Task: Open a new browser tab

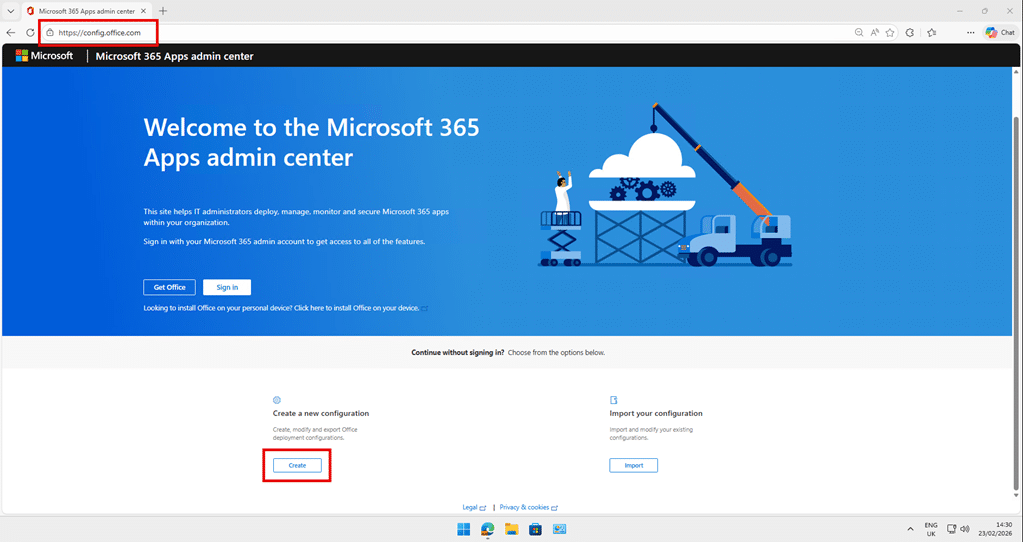Action: point(163,11)
